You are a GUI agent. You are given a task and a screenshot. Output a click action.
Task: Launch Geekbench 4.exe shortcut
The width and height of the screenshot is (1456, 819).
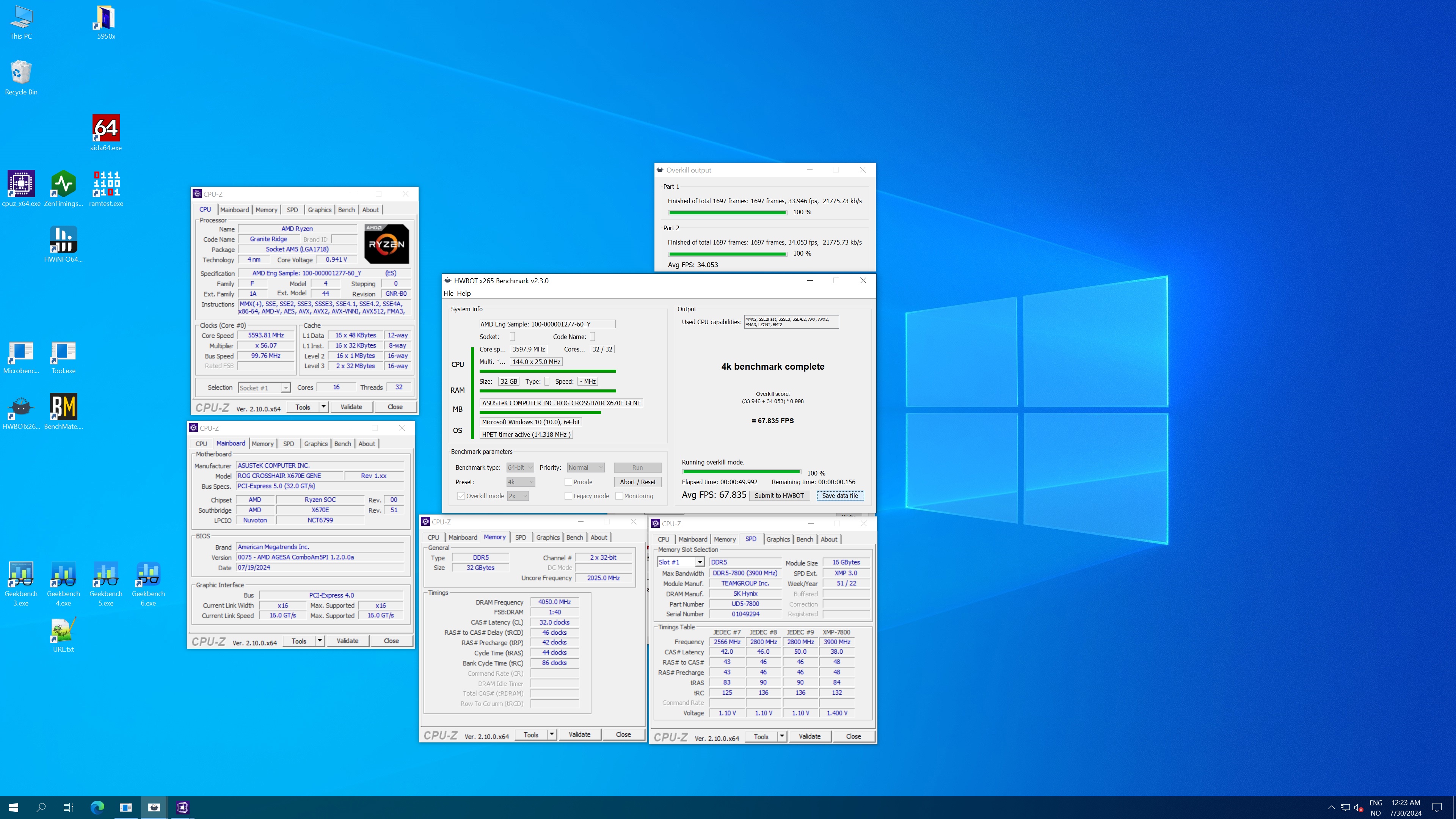[x=63, y=584]
